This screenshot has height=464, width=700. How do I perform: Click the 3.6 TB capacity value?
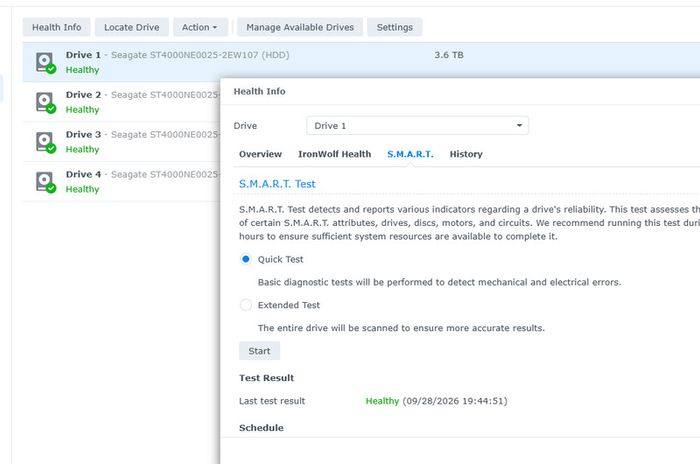(x=449, y=55)
